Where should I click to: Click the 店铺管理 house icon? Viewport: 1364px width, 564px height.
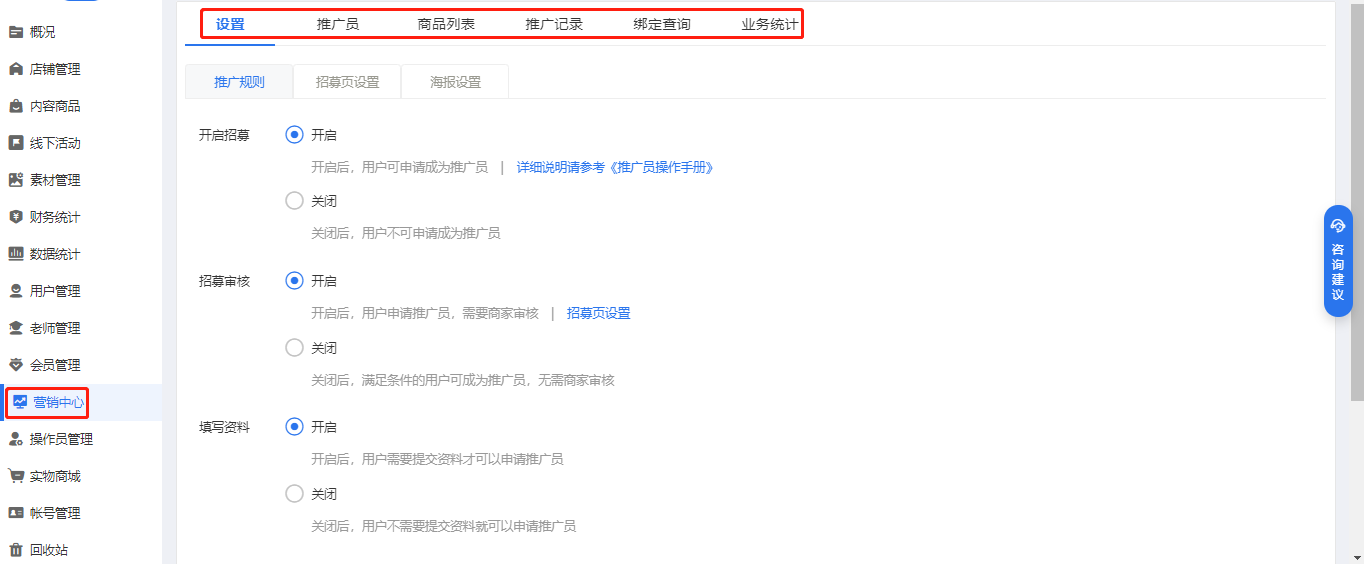point(16,69)
